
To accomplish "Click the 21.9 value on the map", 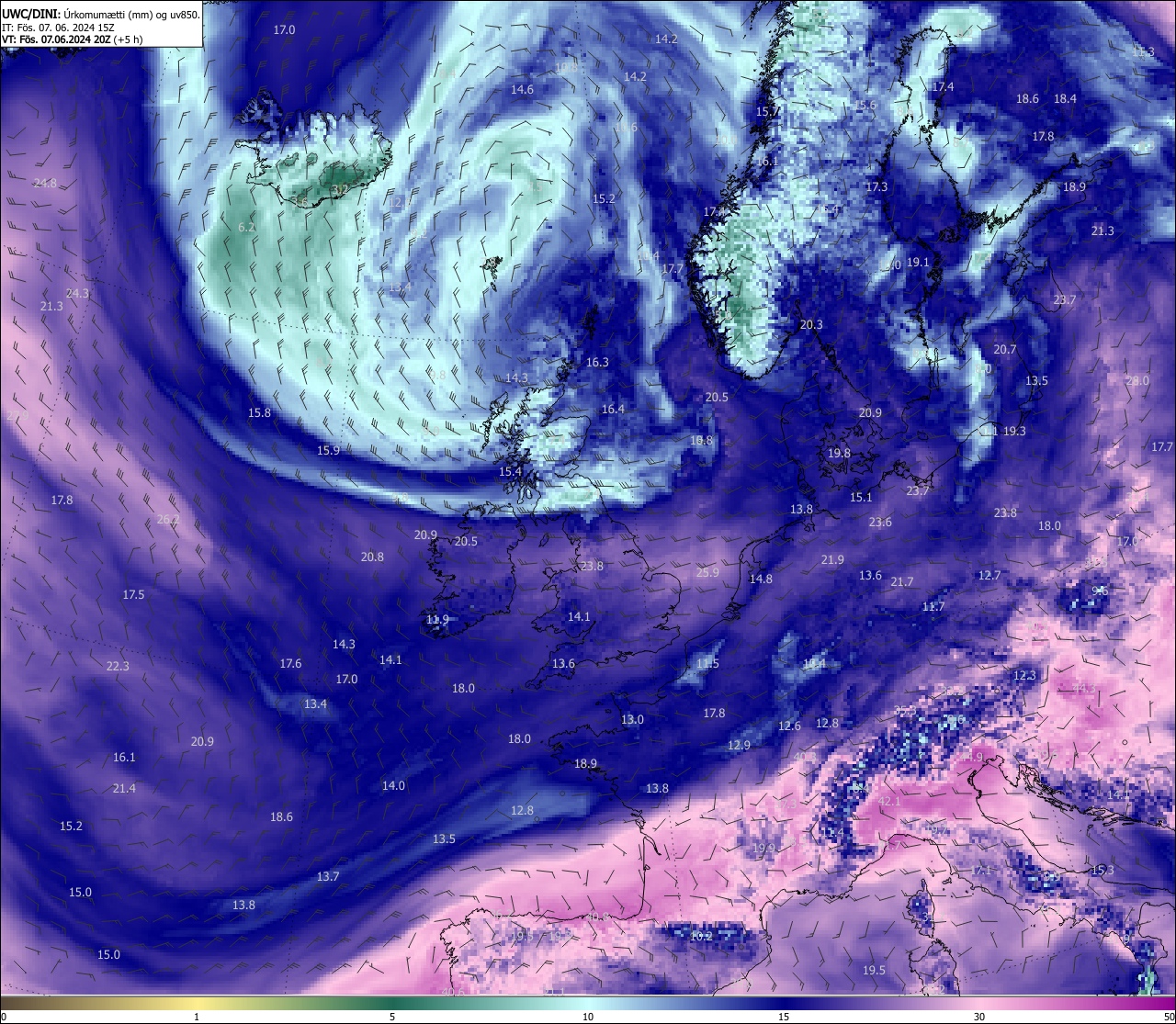I will pyautogui.click(x=832, y=560).
